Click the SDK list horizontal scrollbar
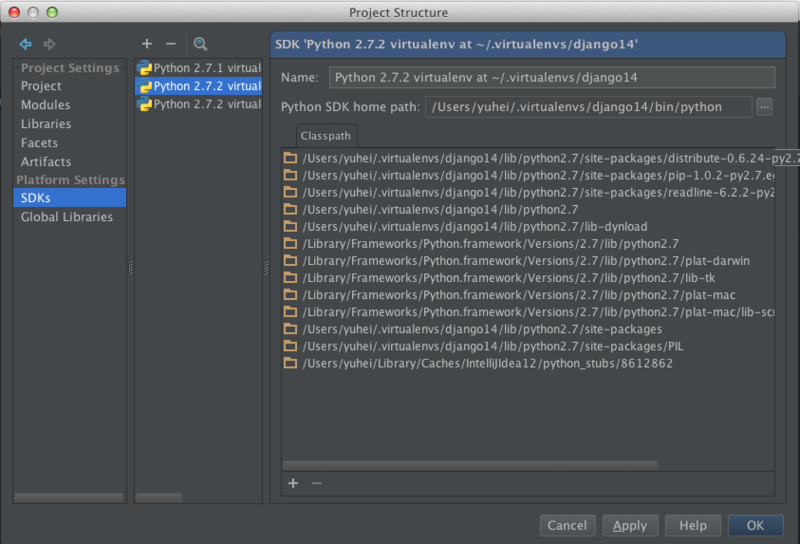This screenshot has width=800, height=544. (159, 497)
